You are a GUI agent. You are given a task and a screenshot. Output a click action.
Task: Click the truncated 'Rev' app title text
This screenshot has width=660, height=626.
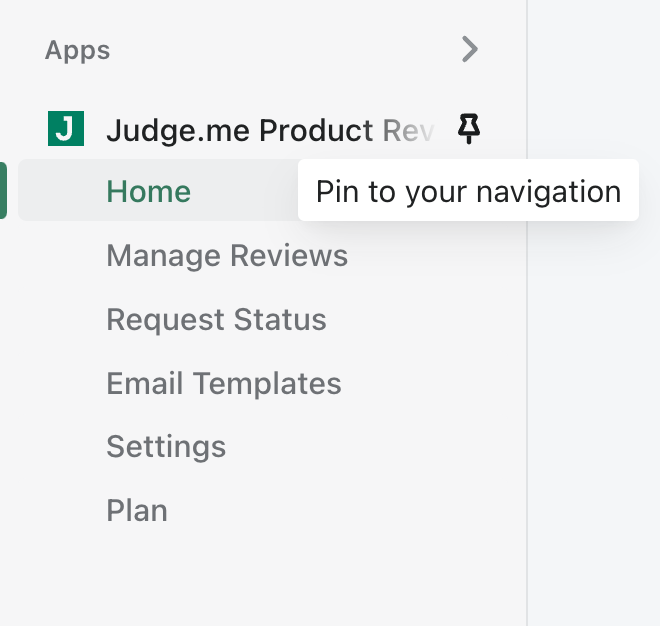tap(408, 130)
